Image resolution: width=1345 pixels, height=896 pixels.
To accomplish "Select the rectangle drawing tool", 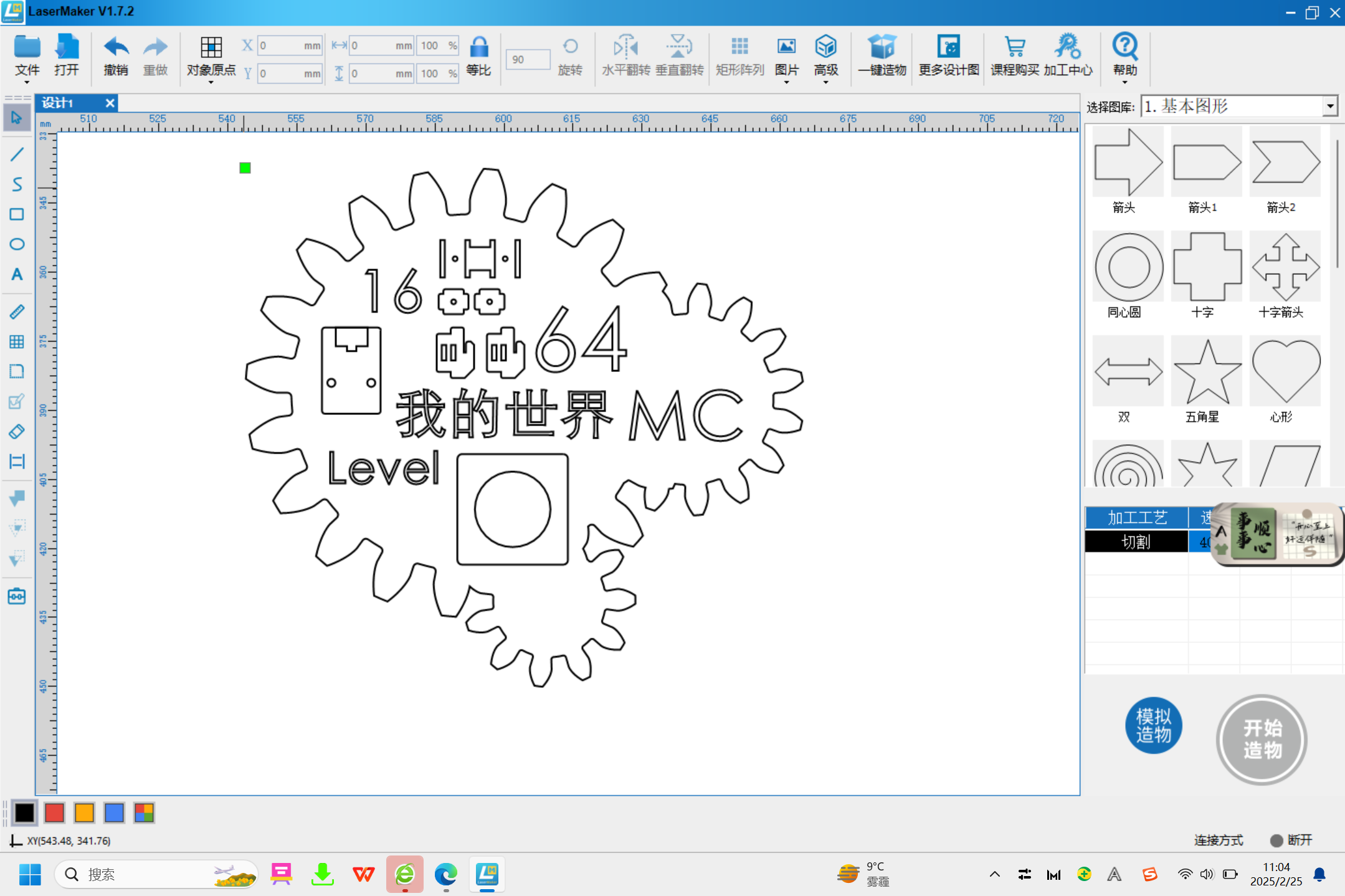I will [17, 214].
